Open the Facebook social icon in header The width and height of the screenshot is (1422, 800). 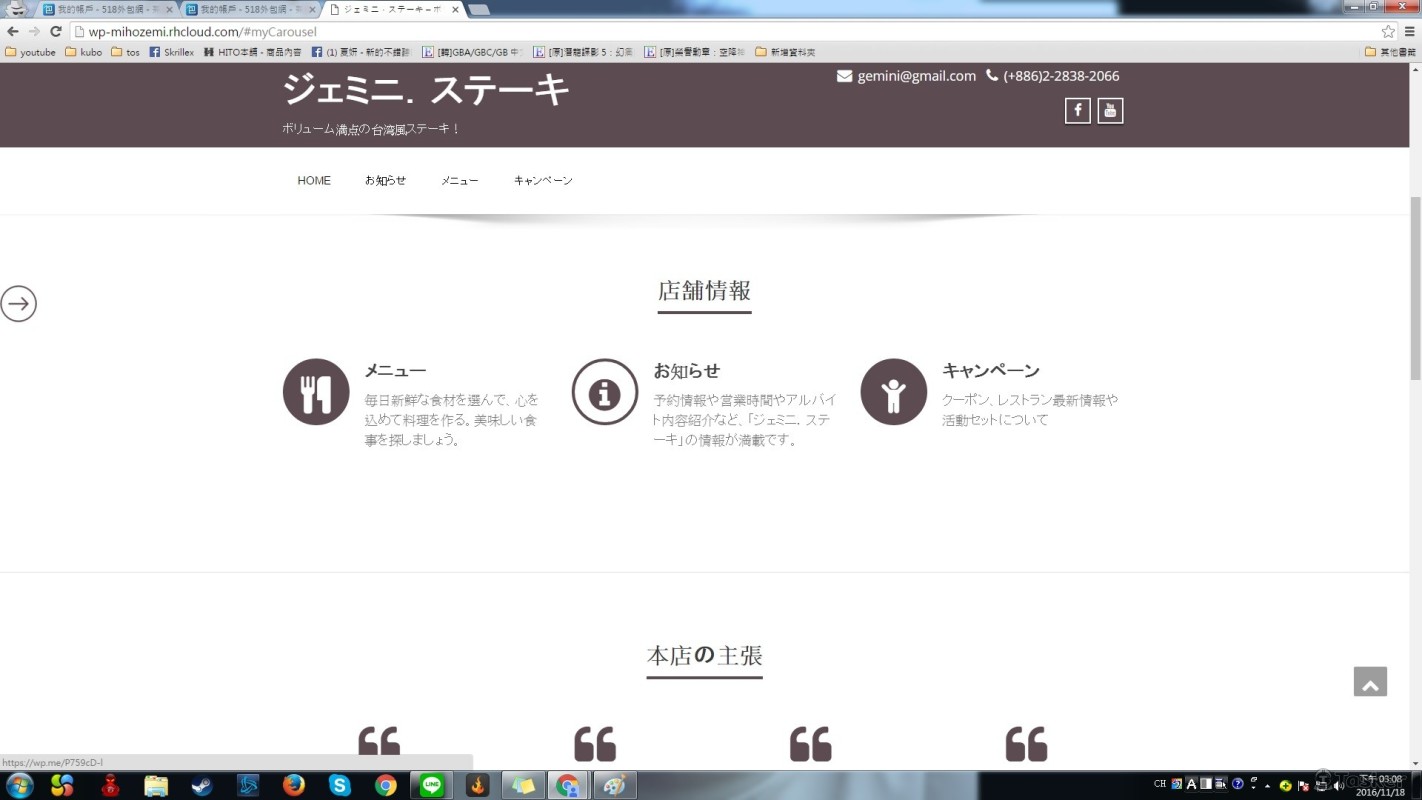(x=1077, y=111)
